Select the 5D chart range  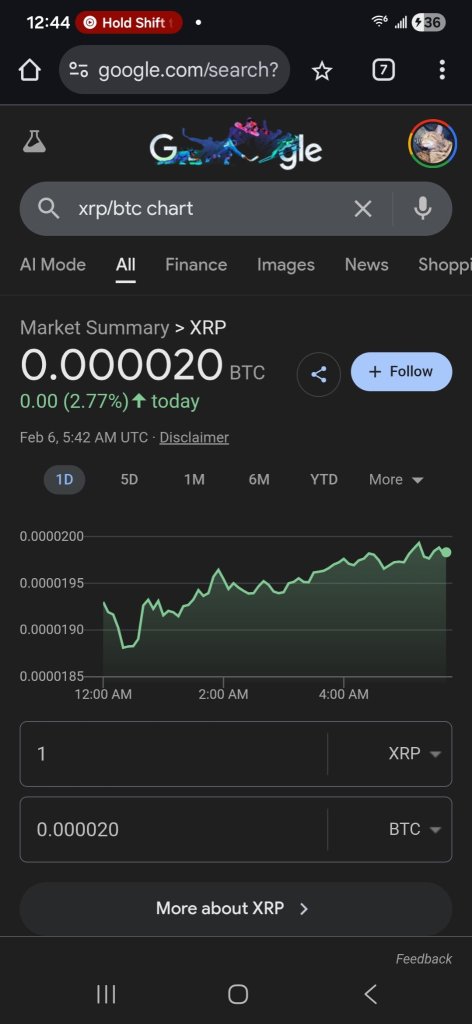pyautogui.click(x=129, y=479)
